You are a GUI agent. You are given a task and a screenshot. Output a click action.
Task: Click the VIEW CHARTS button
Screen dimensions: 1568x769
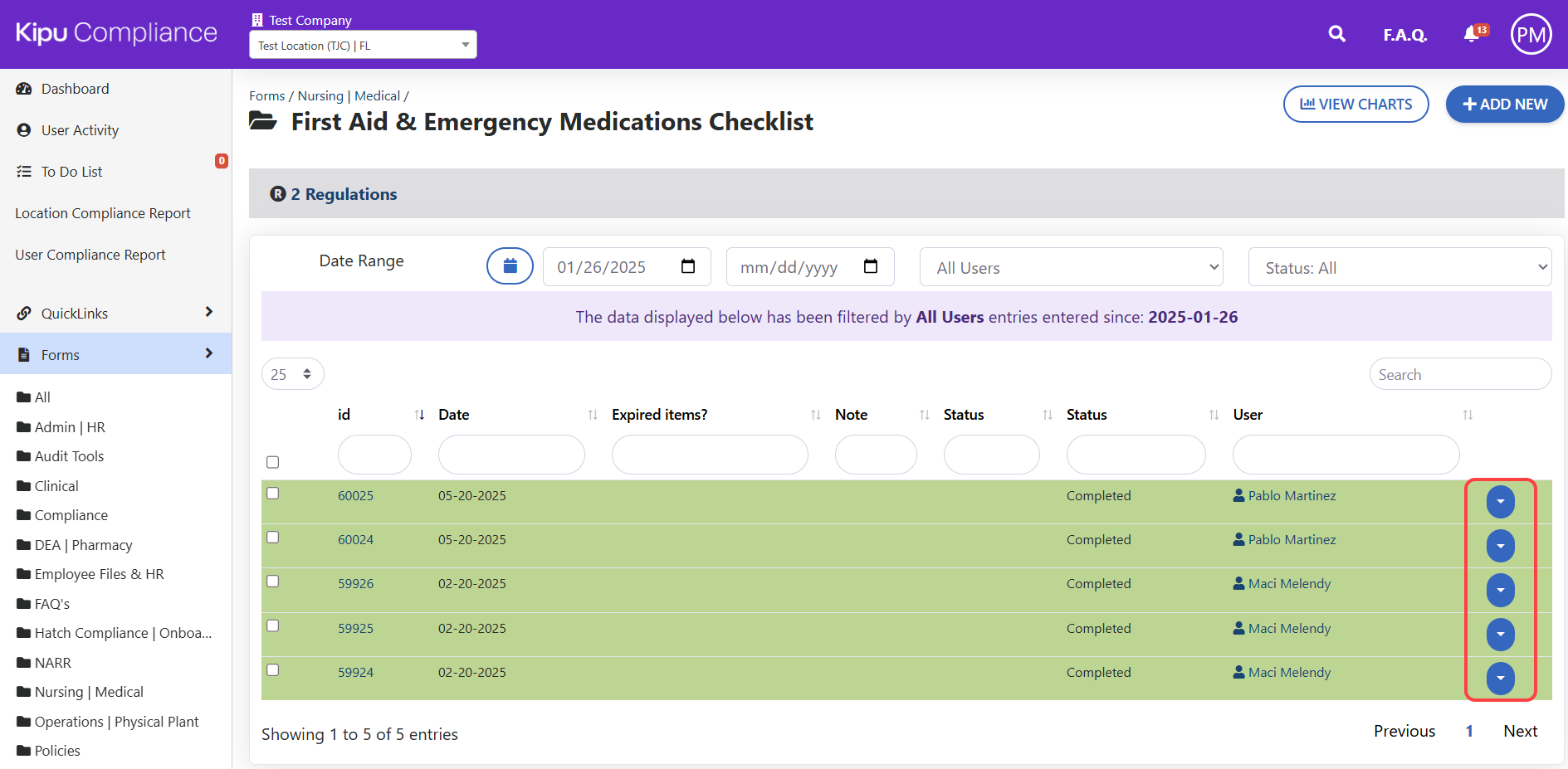1356,104
